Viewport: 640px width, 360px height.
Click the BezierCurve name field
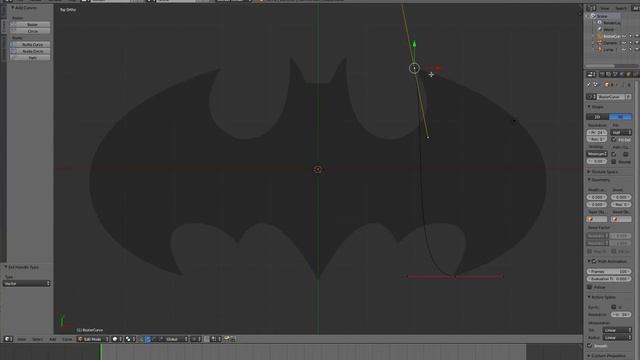610,97
